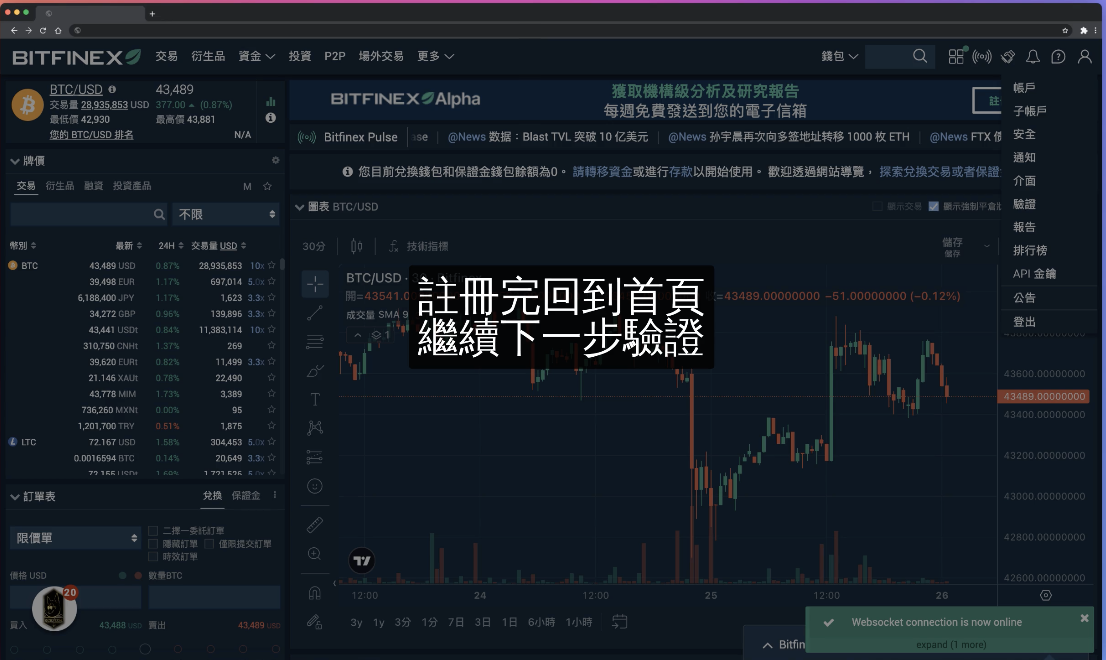The width and height of the screenshot is (1106, 660).
Task: Click the user account profile icon
Action: (x=1085, y=56)
